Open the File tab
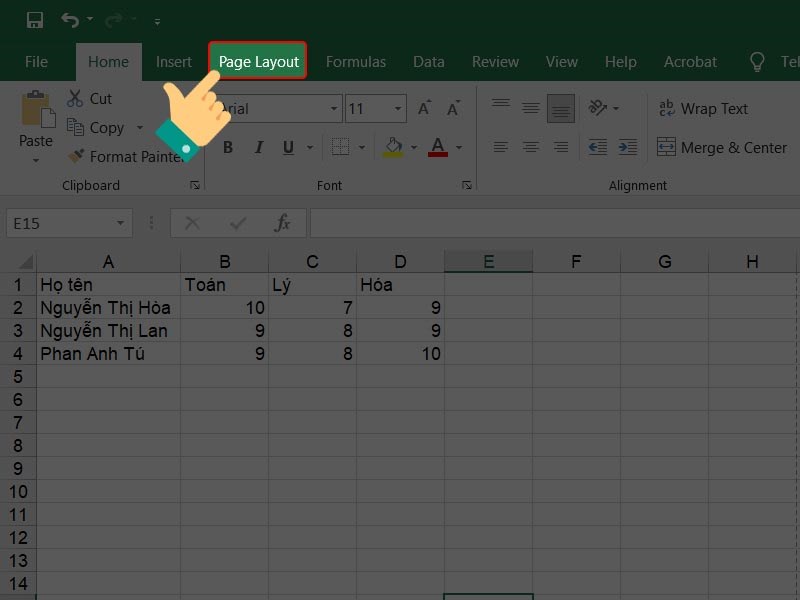This screenshot has width=800, height=600. point(36,62)
